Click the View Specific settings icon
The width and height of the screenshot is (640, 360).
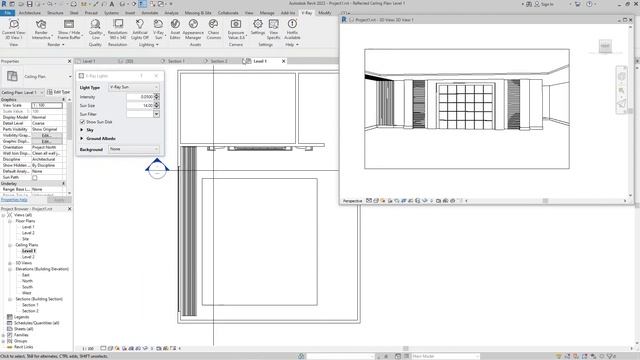tap(273, 24)
